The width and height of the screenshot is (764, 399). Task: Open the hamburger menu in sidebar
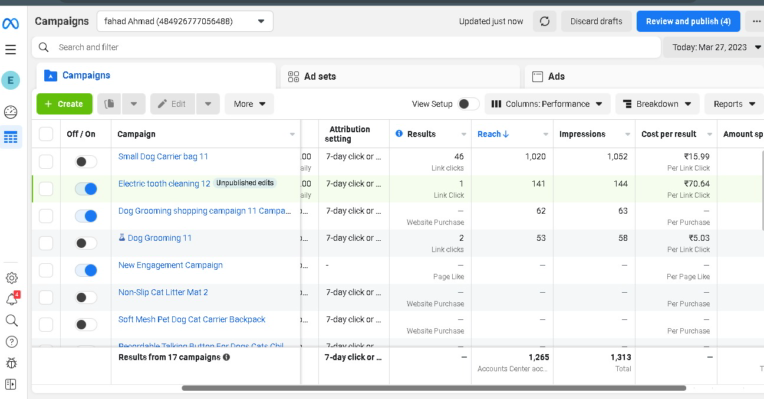pos(11,49)
